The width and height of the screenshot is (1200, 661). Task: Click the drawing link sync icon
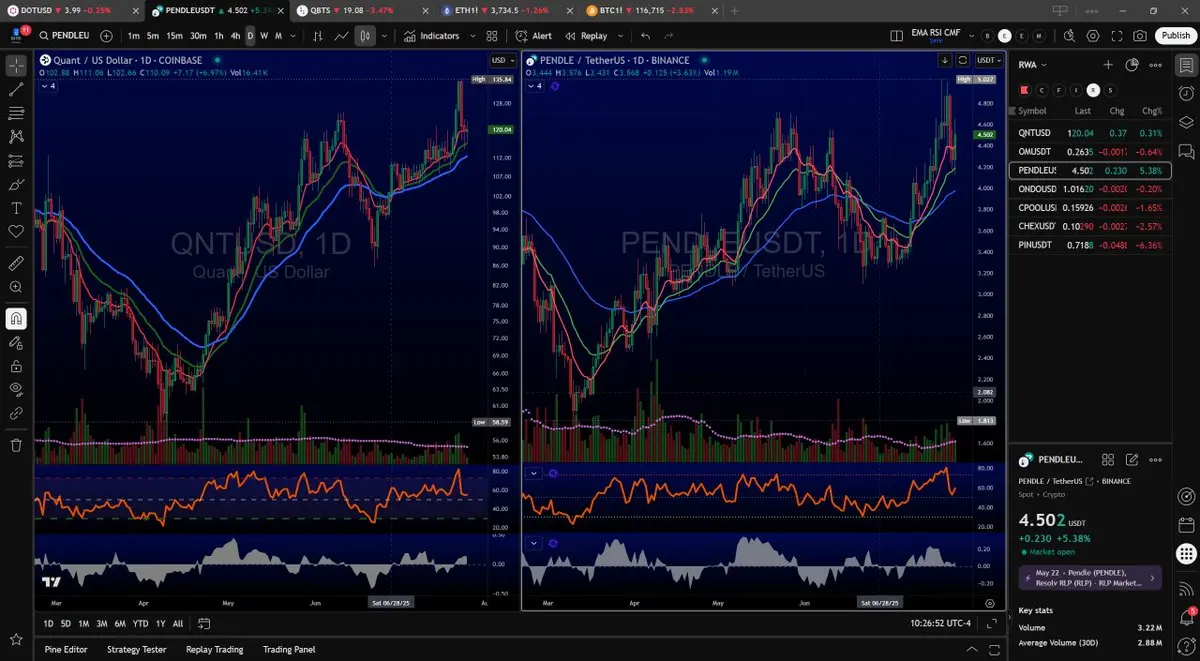point(16,413)
